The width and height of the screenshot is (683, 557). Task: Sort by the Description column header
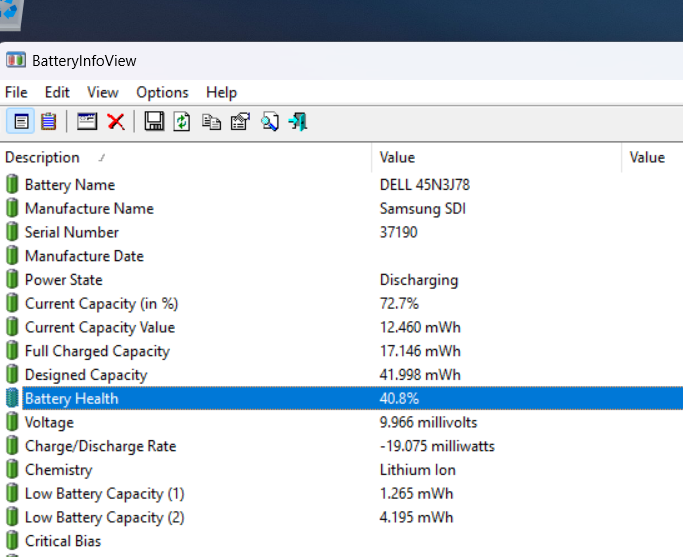186,157
